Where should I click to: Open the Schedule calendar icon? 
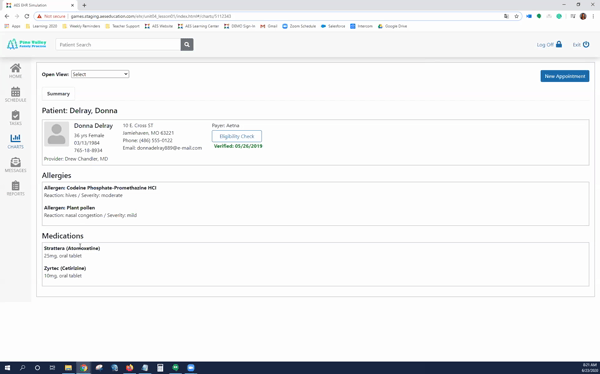tap(15, 92)
